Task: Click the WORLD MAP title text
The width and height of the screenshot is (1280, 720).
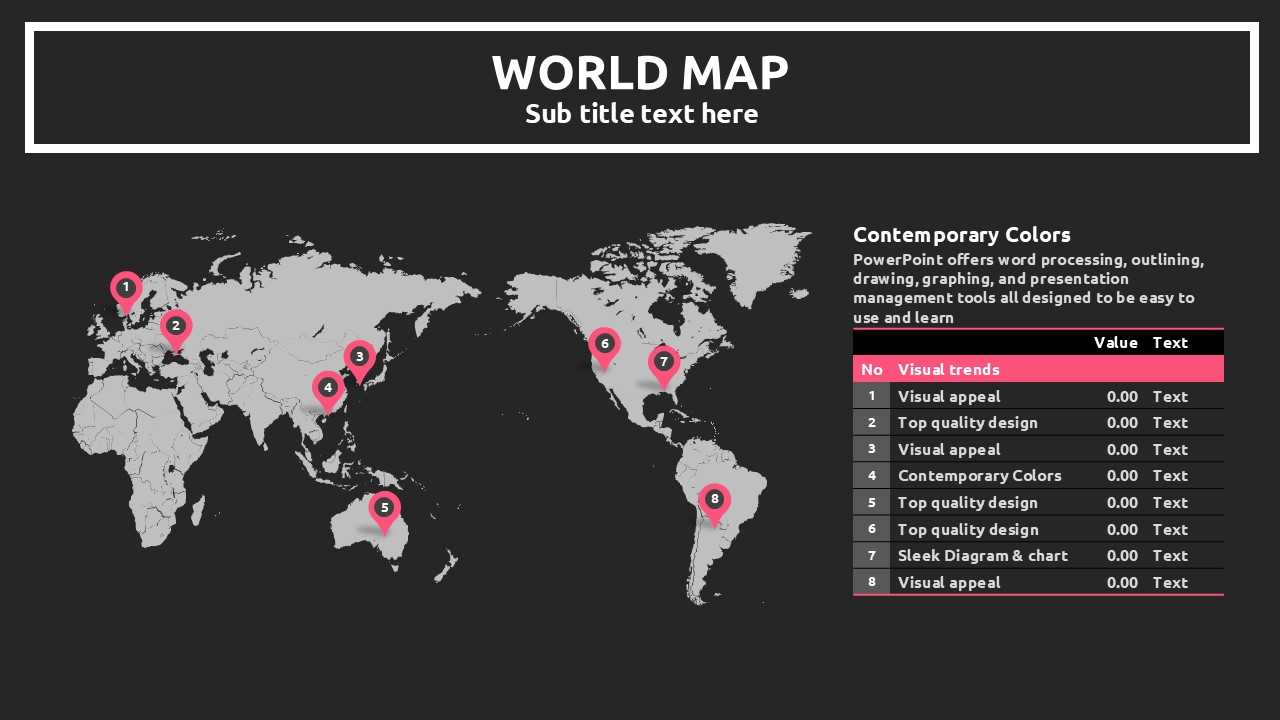Action: pyautogui.click(x=640, y=73)
